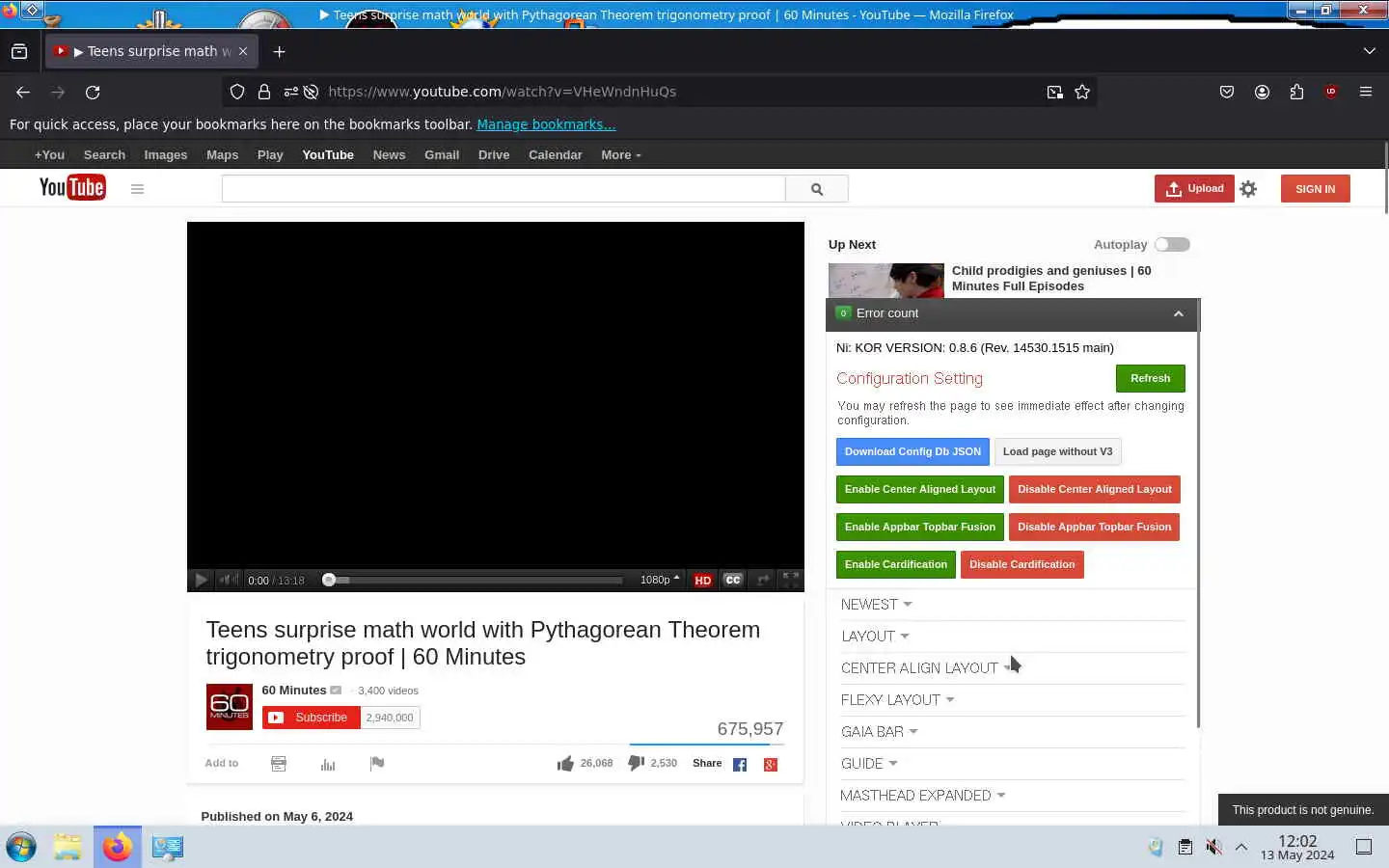Toggle closed captions CC button

tap(733, 580)
